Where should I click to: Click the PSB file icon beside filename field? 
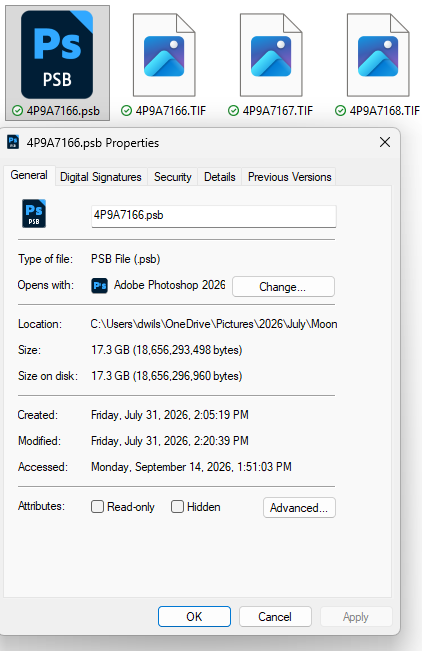pos(34,214)
